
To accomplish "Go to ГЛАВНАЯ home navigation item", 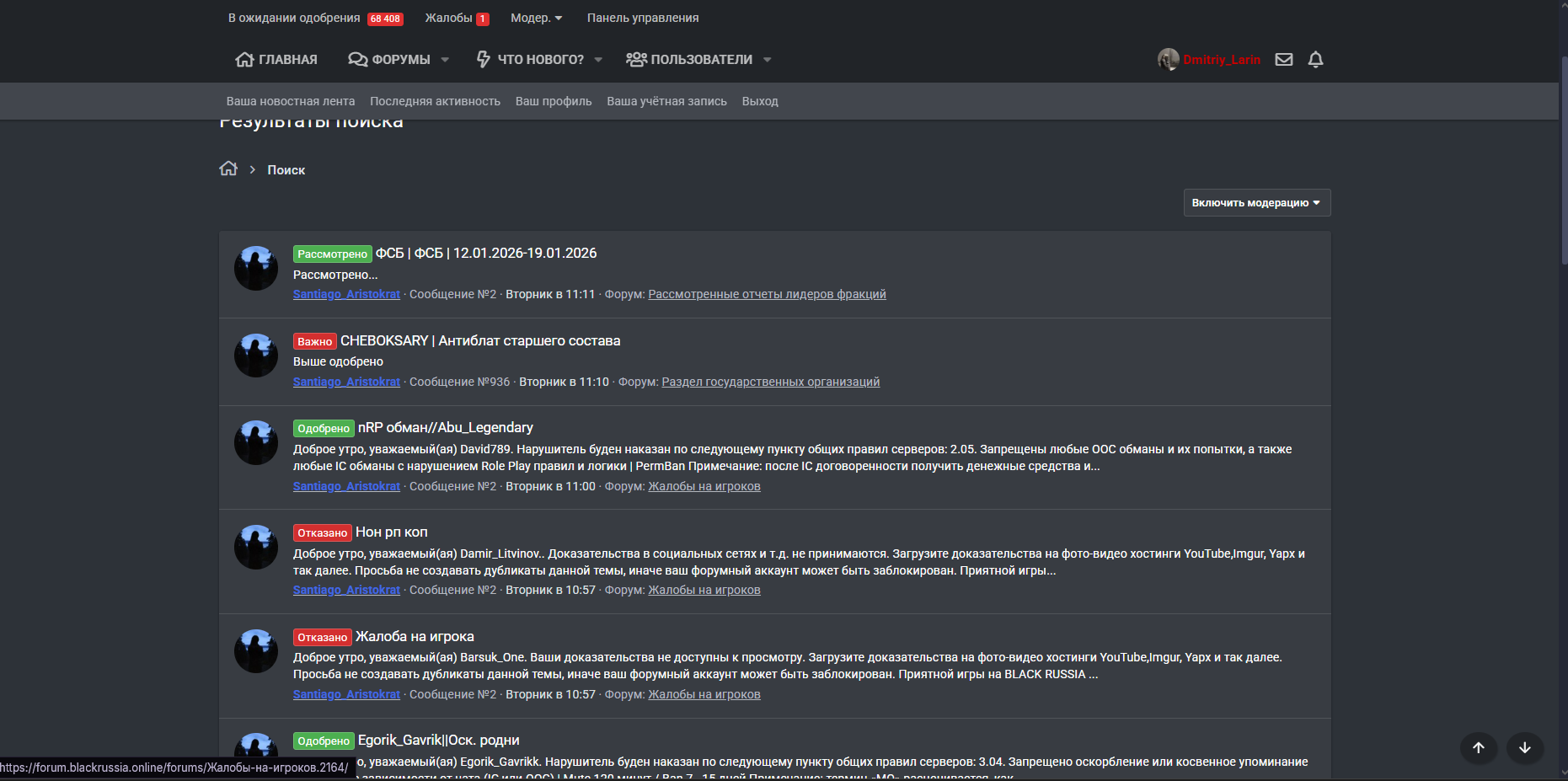I will click(276, 60).
